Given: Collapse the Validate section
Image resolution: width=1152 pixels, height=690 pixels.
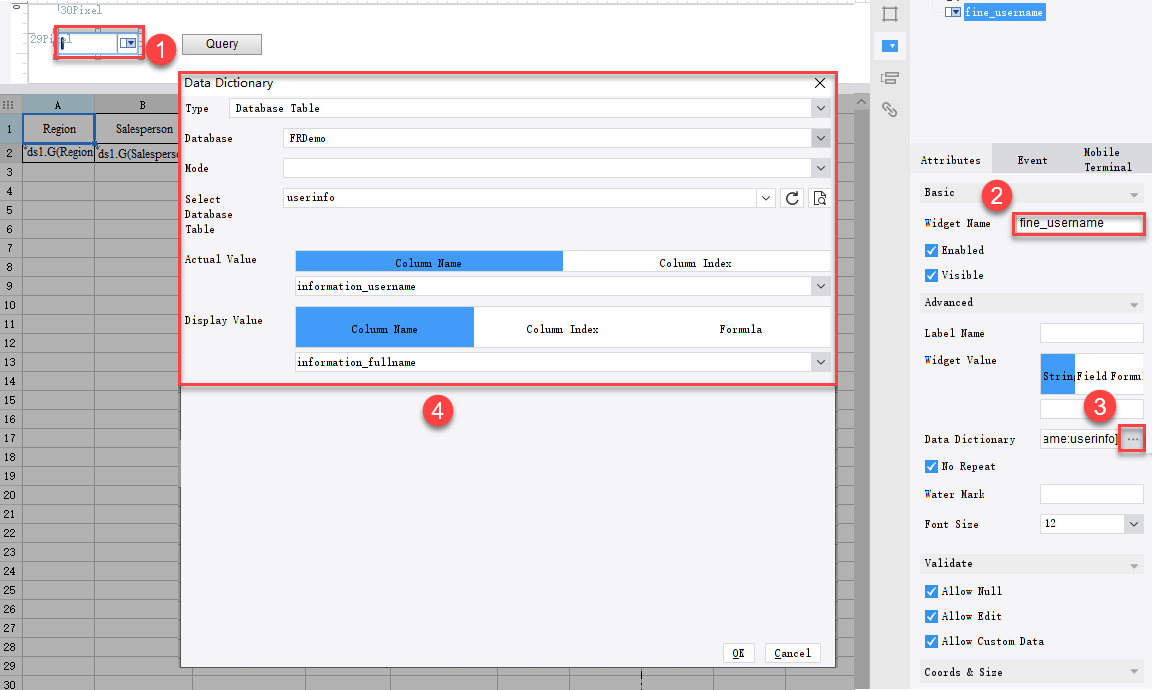Looking at the screenshot, I should pos(1134,566).
